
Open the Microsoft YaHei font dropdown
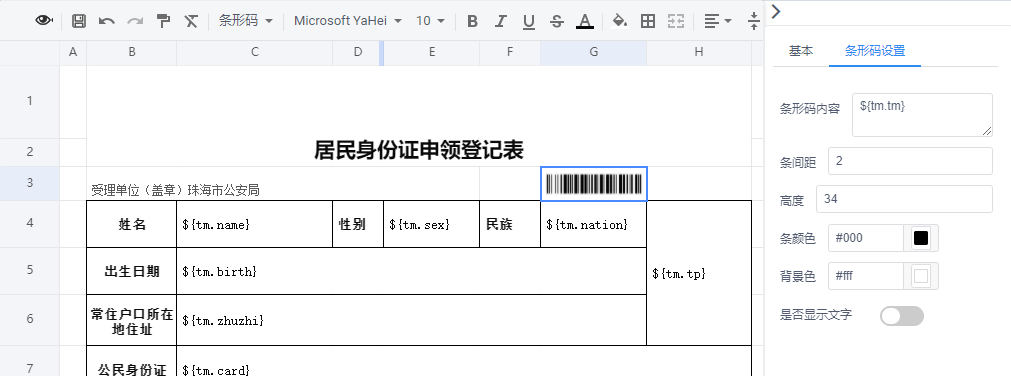[348, 21]
